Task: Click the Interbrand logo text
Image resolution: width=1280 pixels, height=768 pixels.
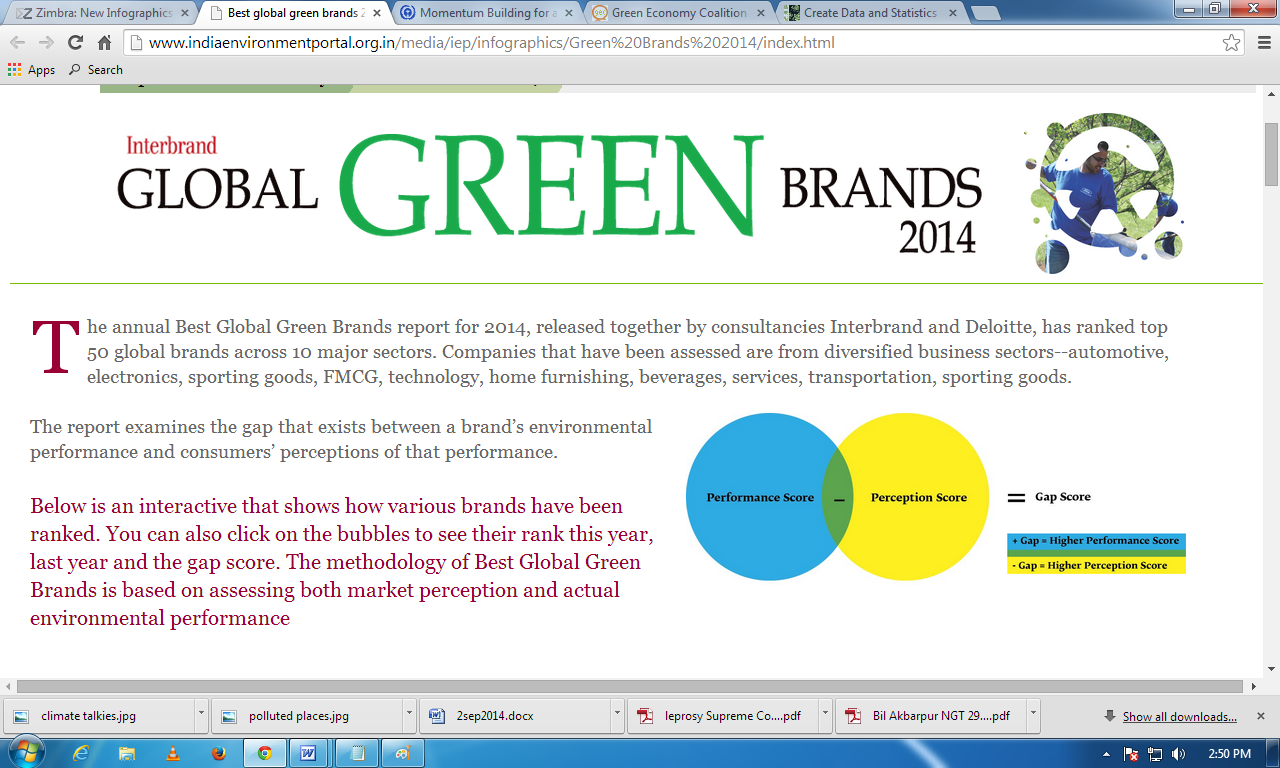Action: [171, 146]
